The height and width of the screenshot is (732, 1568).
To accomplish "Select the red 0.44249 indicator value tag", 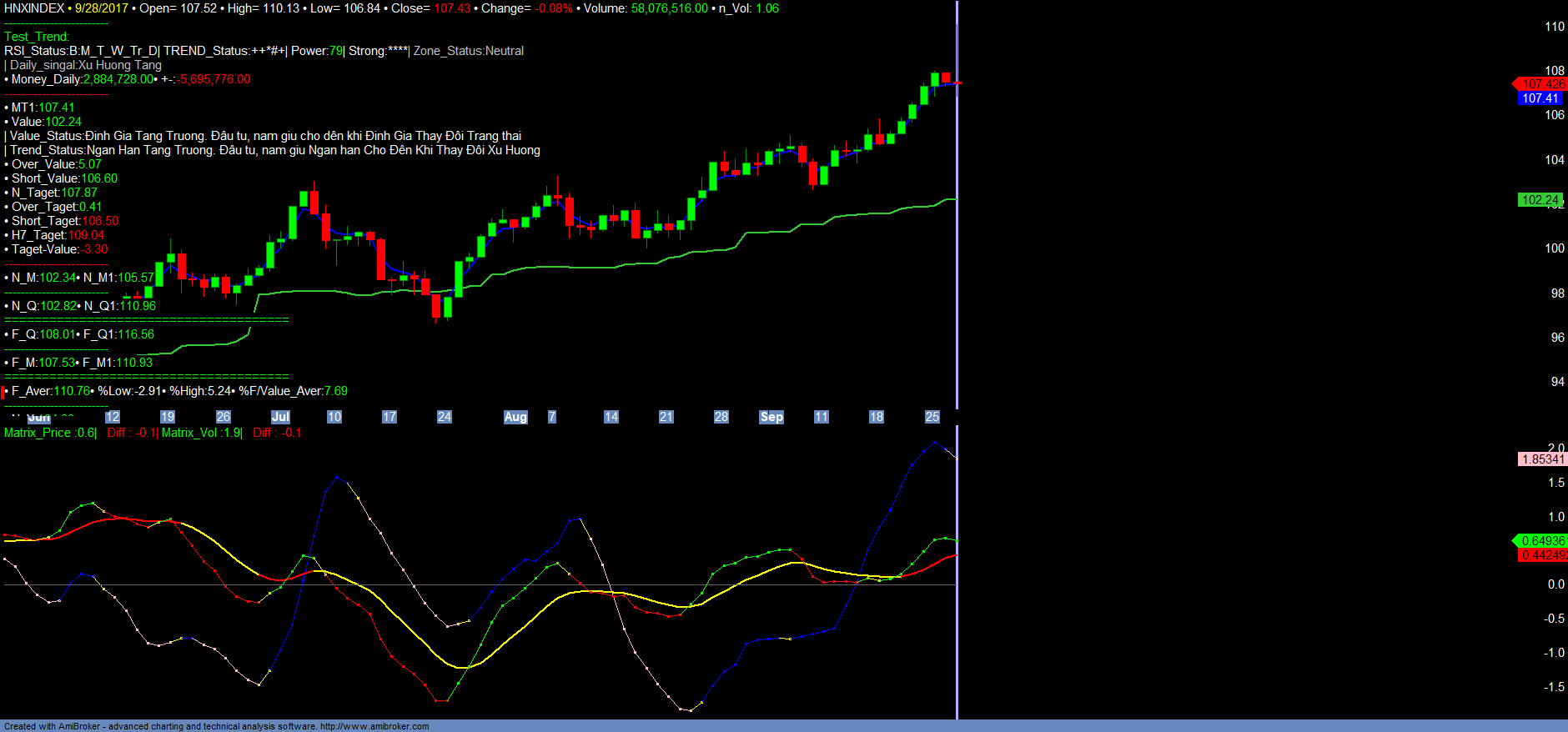I will [x=1543, y=555].
